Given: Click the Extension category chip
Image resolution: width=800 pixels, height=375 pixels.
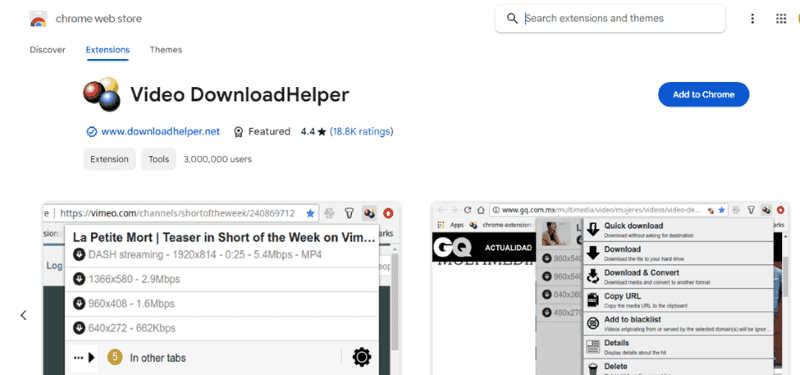Looking at the screenshot, I should pyautogui.click(x=110, y=159).
